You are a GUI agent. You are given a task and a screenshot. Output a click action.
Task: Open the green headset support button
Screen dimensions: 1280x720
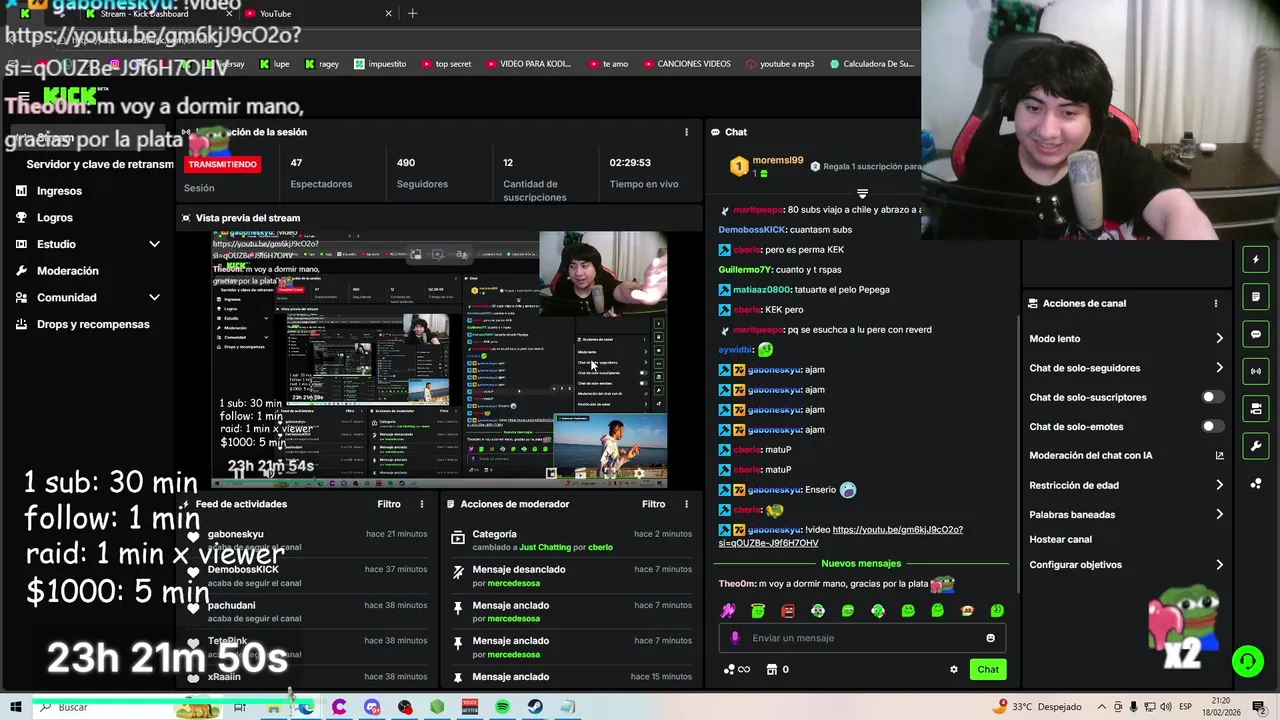(1247, 661)
